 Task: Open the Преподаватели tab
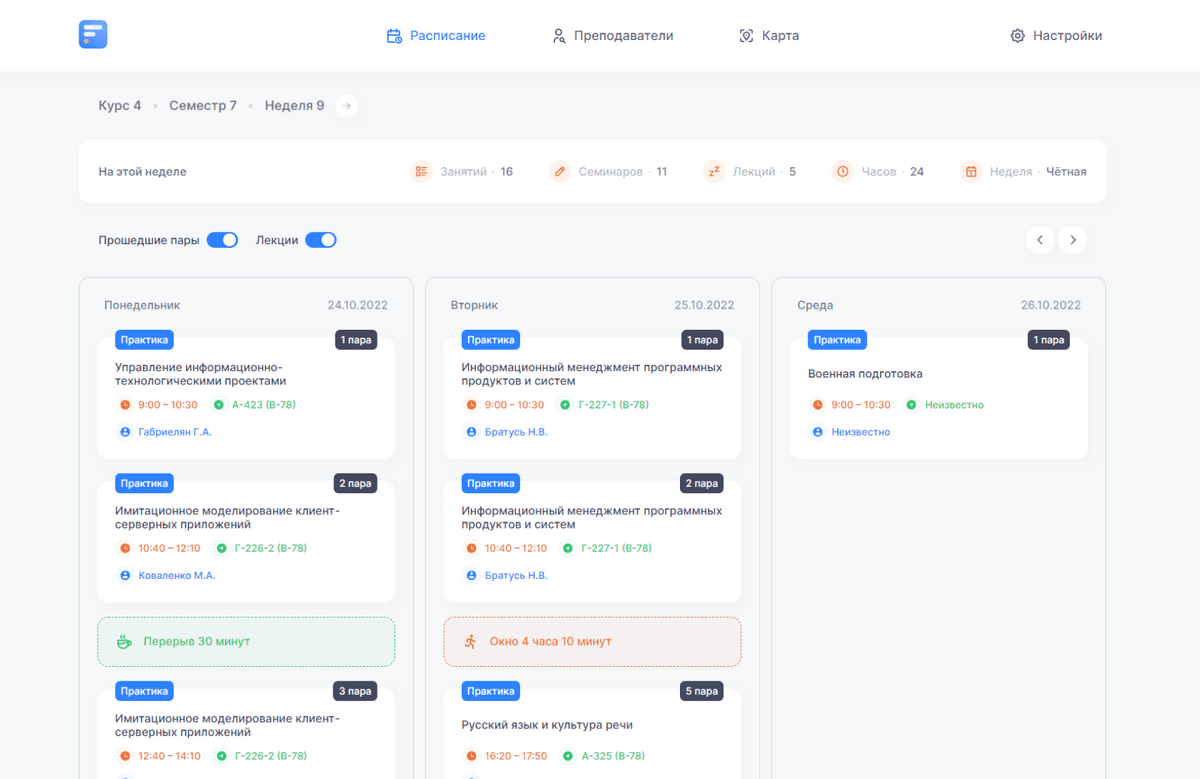(x=613, y=36)
